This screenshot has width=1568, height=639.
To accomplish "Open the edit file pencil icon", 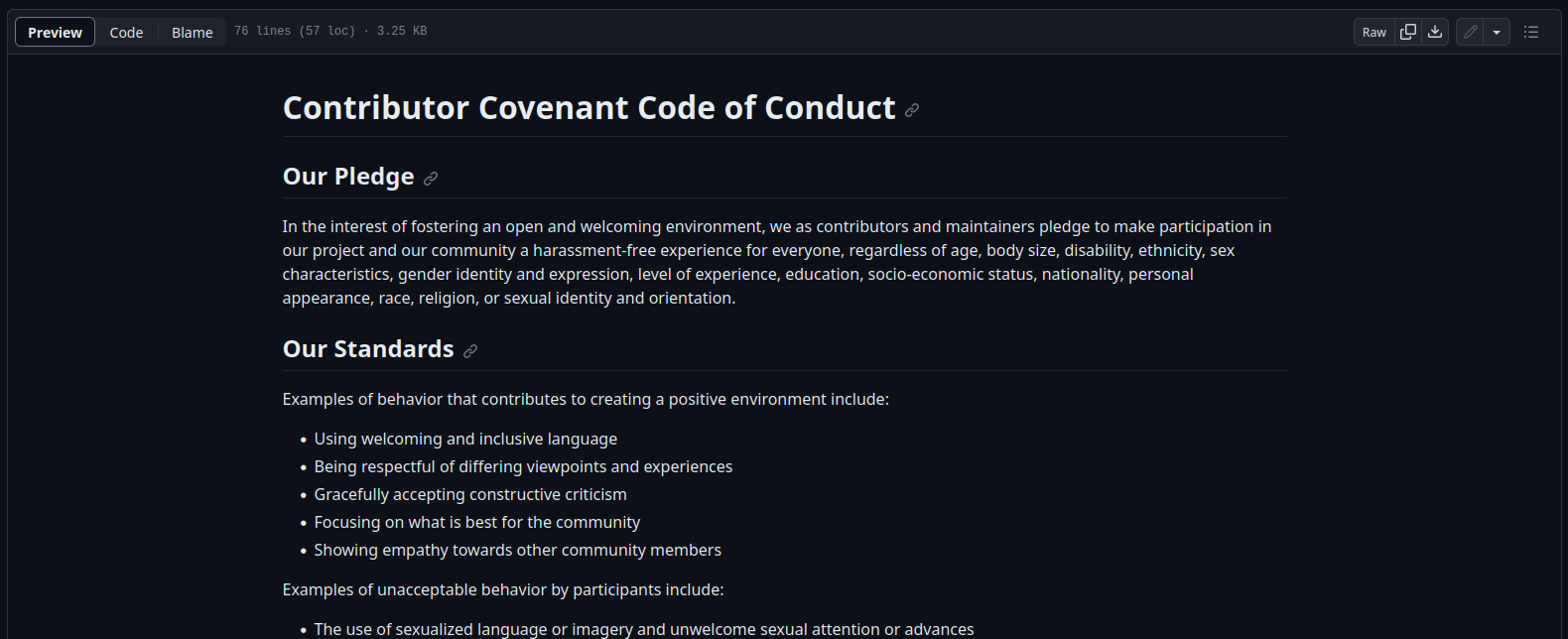I will tap(1470, 31).
